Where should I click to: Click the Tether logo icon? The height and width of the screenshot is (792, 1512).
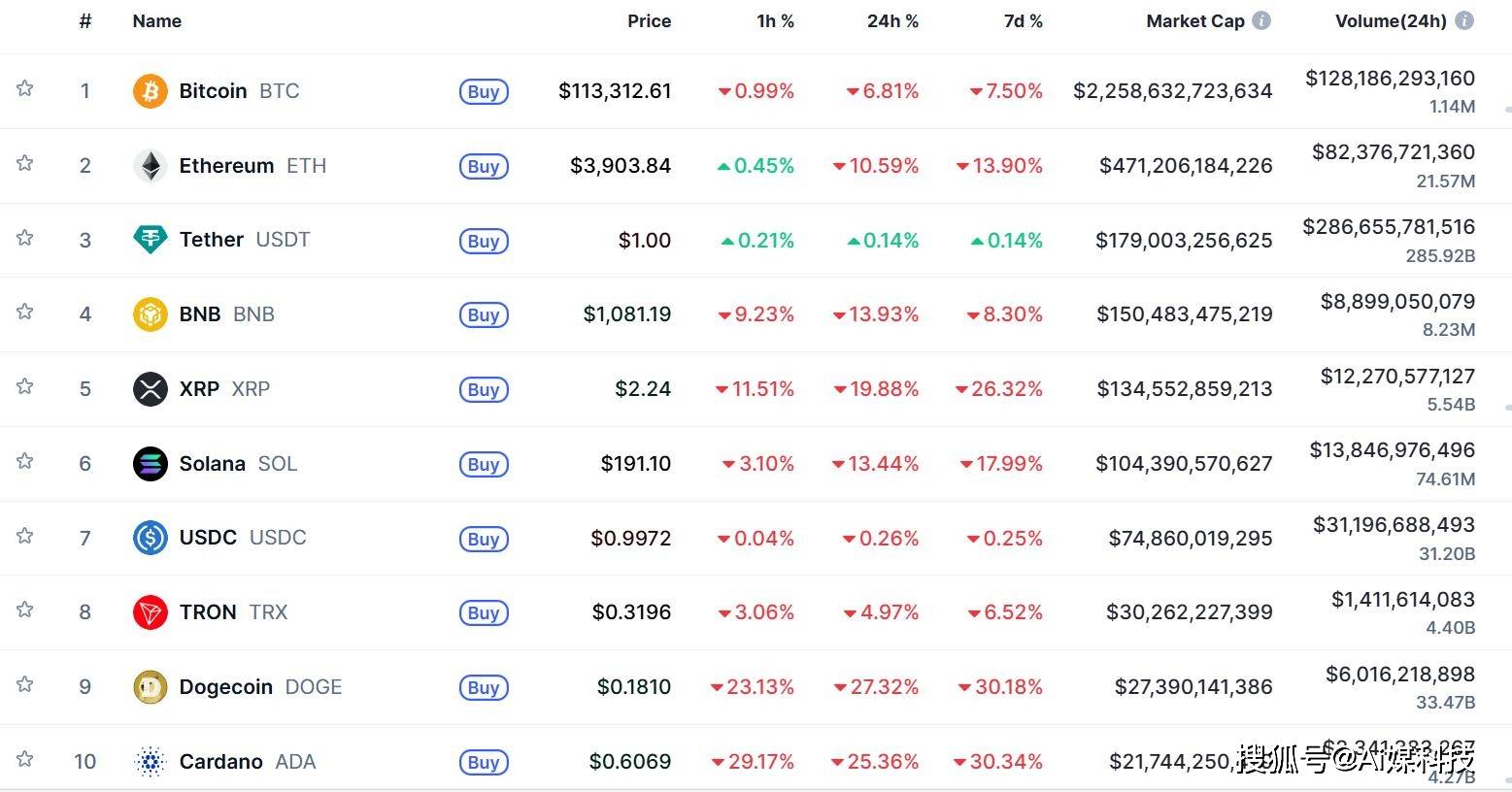(x=150, y=240)
